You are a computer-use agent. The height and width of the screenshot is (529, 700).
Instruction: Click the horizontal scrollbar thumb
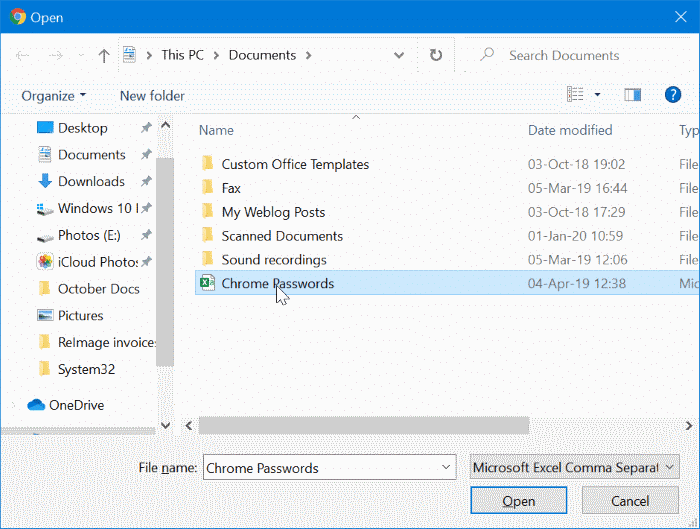(x=364, y=425)
